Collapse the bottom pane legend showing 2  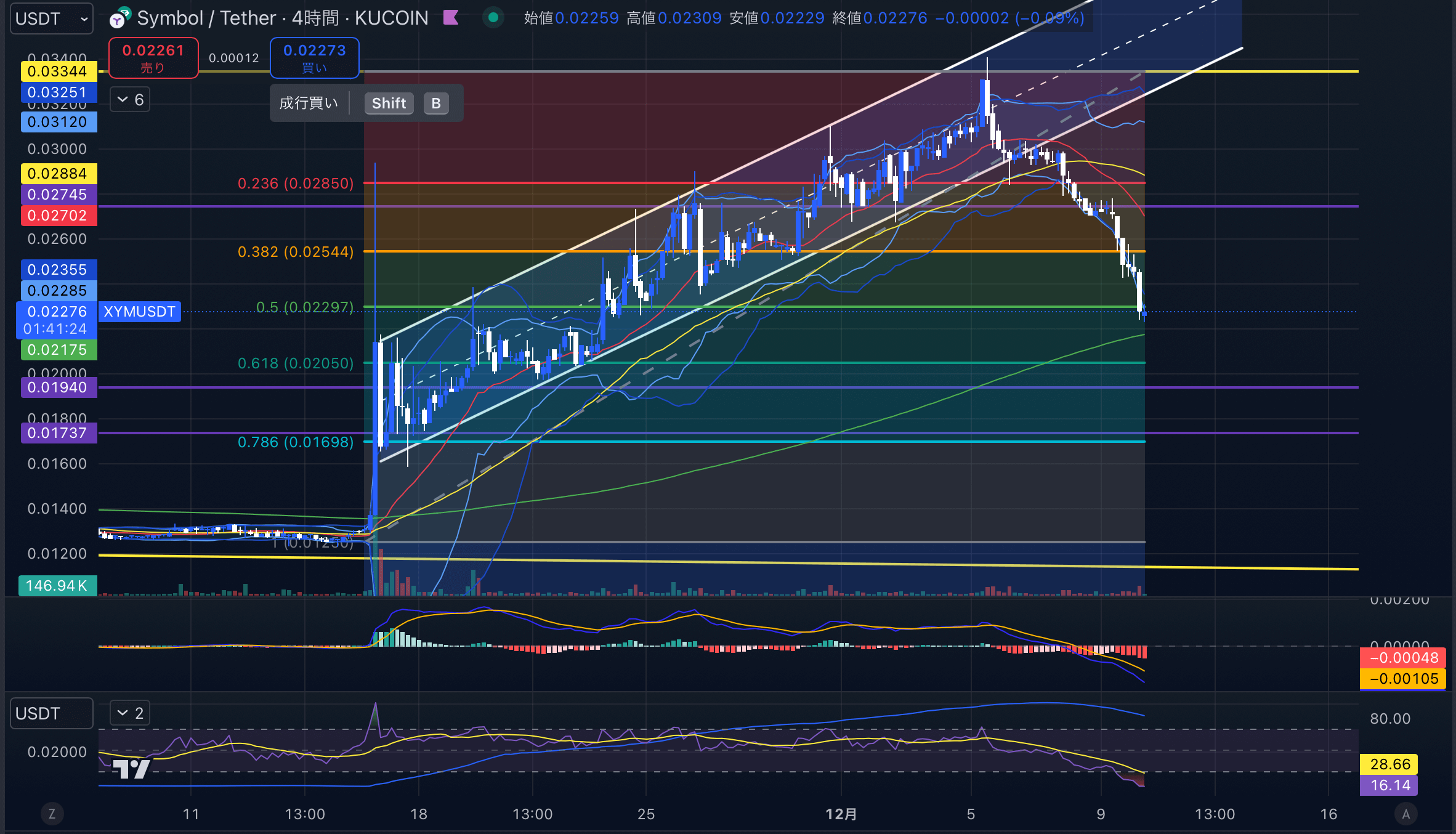(x=130, y=713)
